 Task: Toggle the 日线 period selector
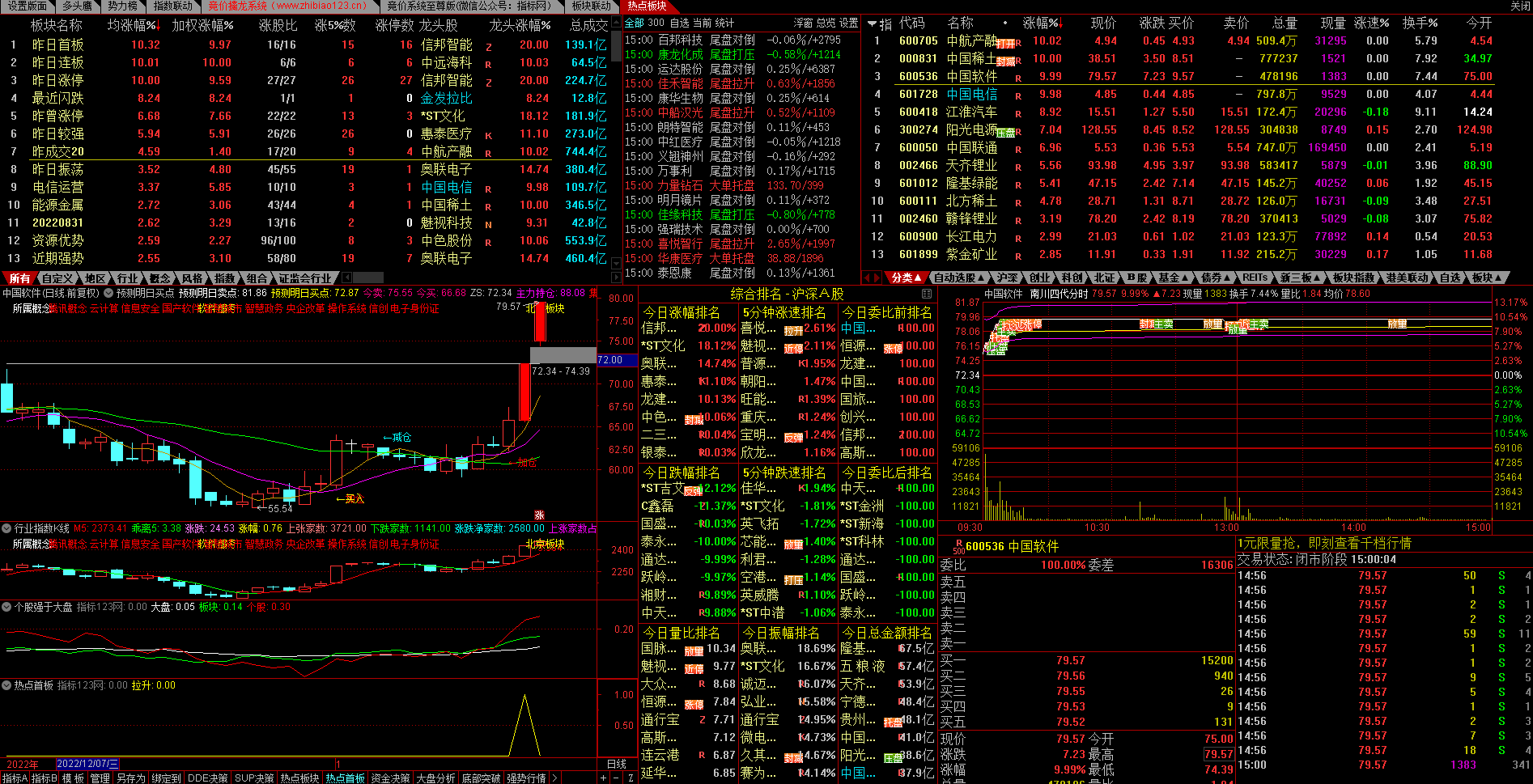point(617,764)
